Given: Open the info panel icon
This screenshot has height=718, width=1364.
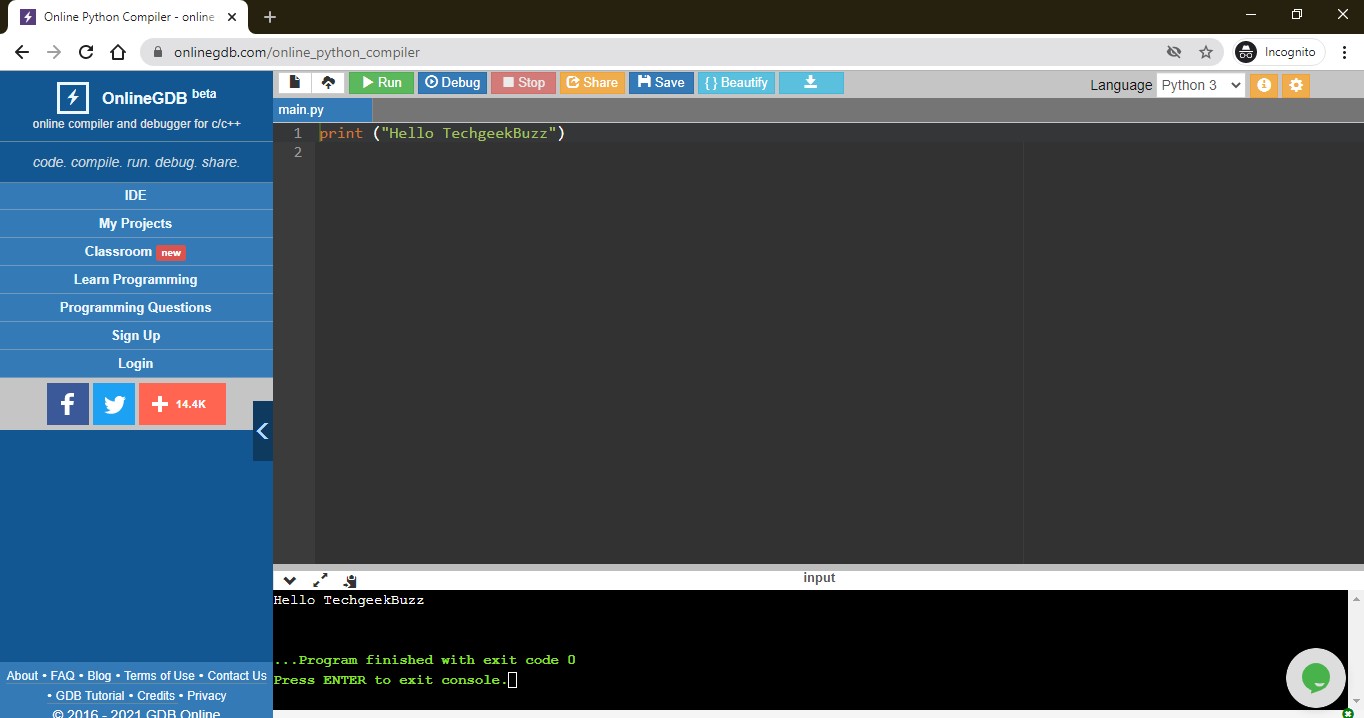Looking at the screenshot, I should click(1262, 86).
